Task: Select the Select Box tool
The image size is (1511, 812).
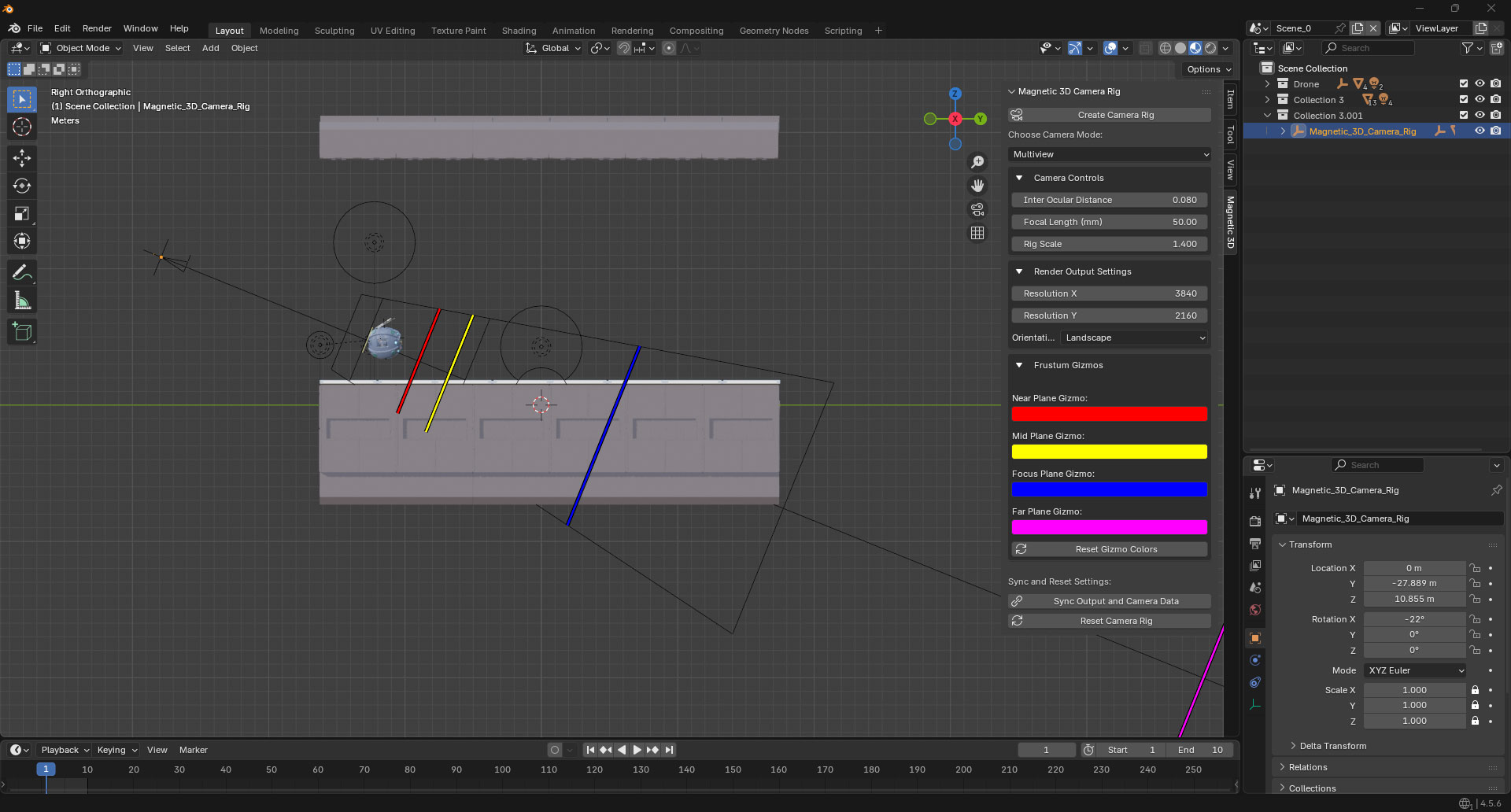Action: 22,99
